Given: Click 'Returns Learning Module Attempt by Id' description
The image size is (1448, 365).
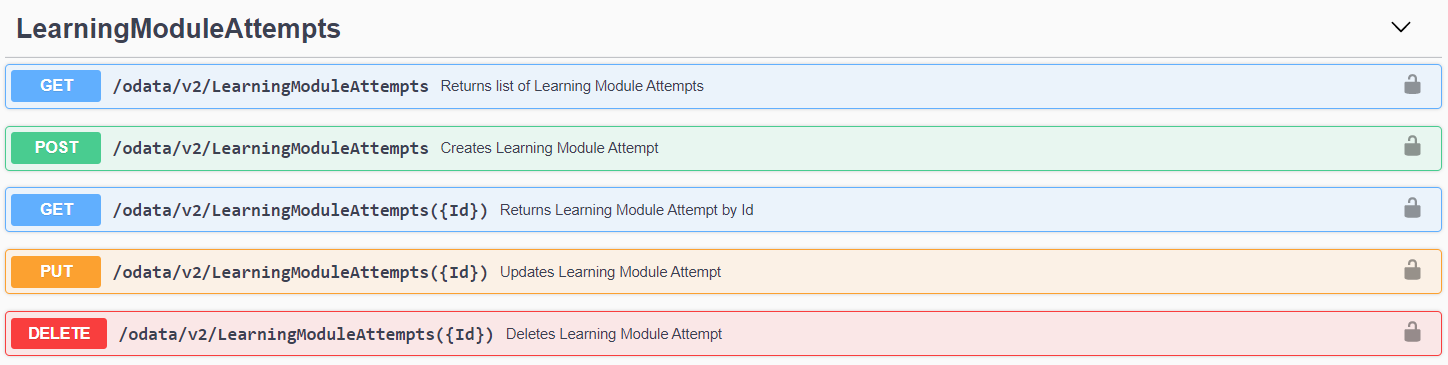Looking at the screenshot, I should 626,210.
